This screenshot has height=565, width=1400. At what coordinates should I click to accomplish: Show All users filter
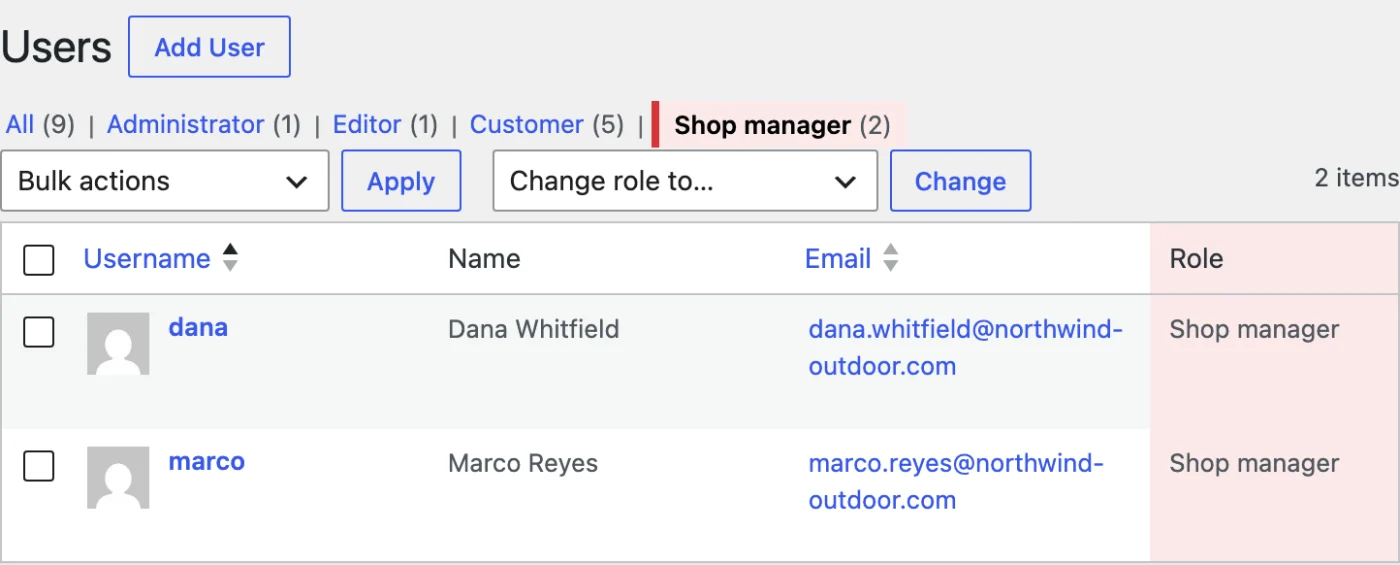tap(20, 125)
